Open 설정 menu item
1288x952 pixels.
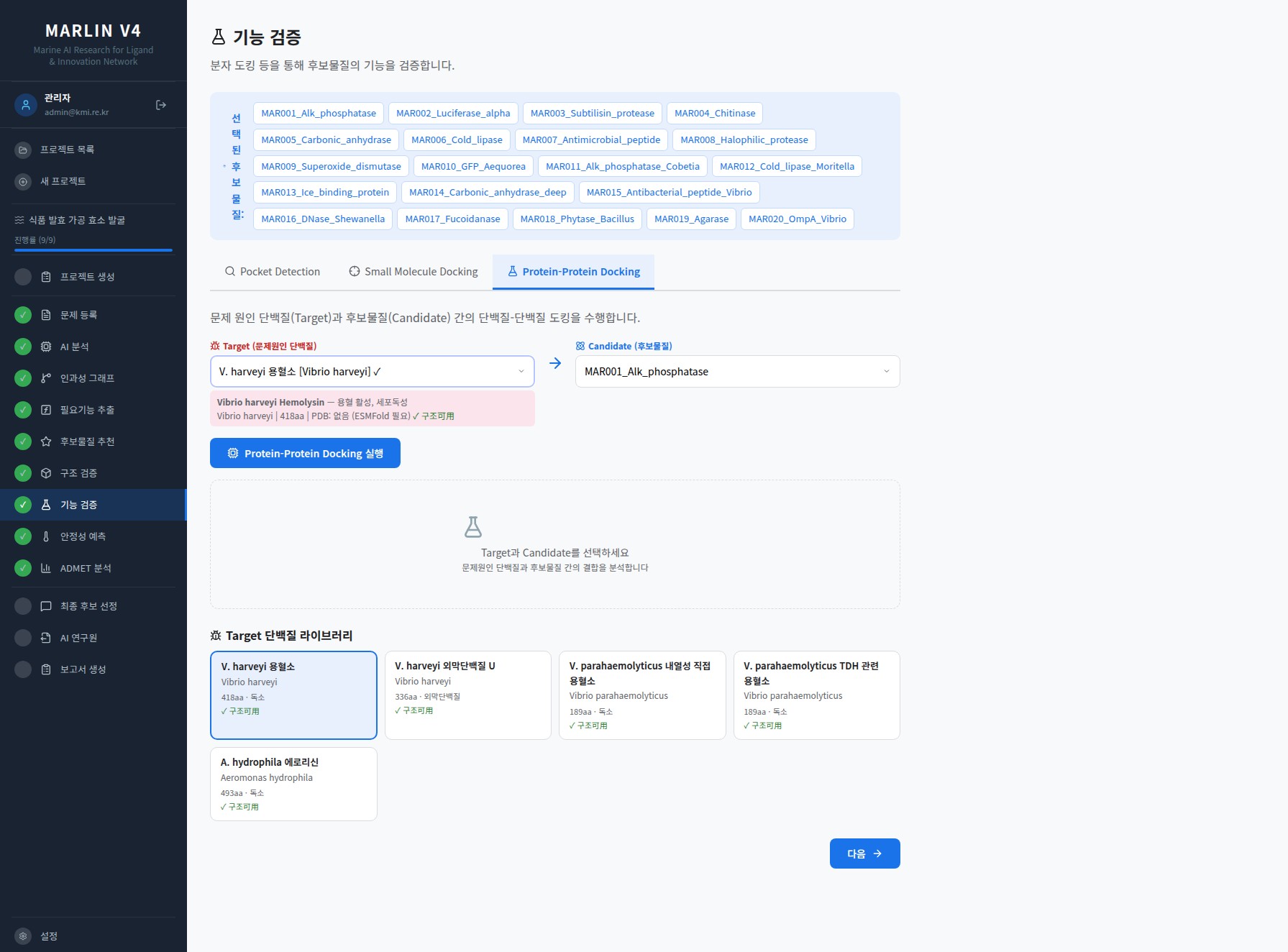(93, 936)
